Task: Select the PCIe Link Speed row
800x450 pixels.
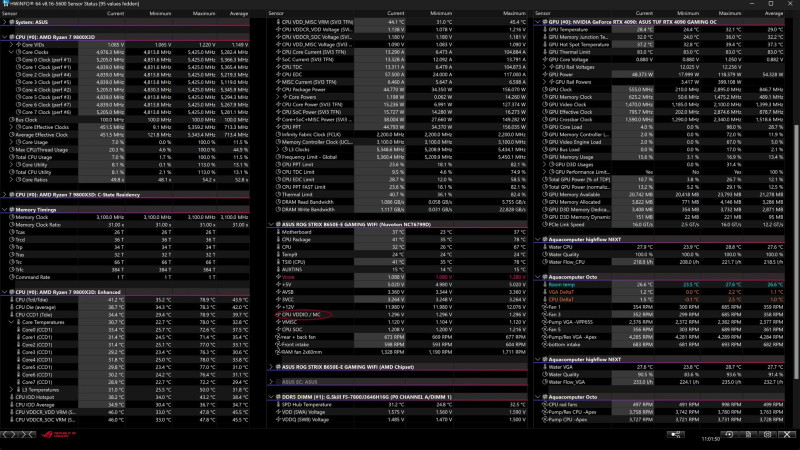Action: [x=659, y=224]
